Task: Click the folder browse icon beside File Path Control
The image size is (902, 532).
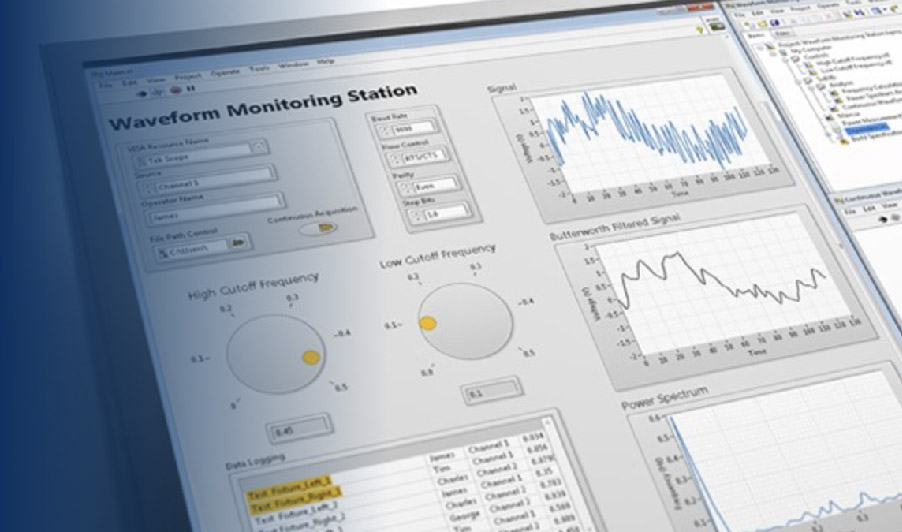Action: pos(239,242)
